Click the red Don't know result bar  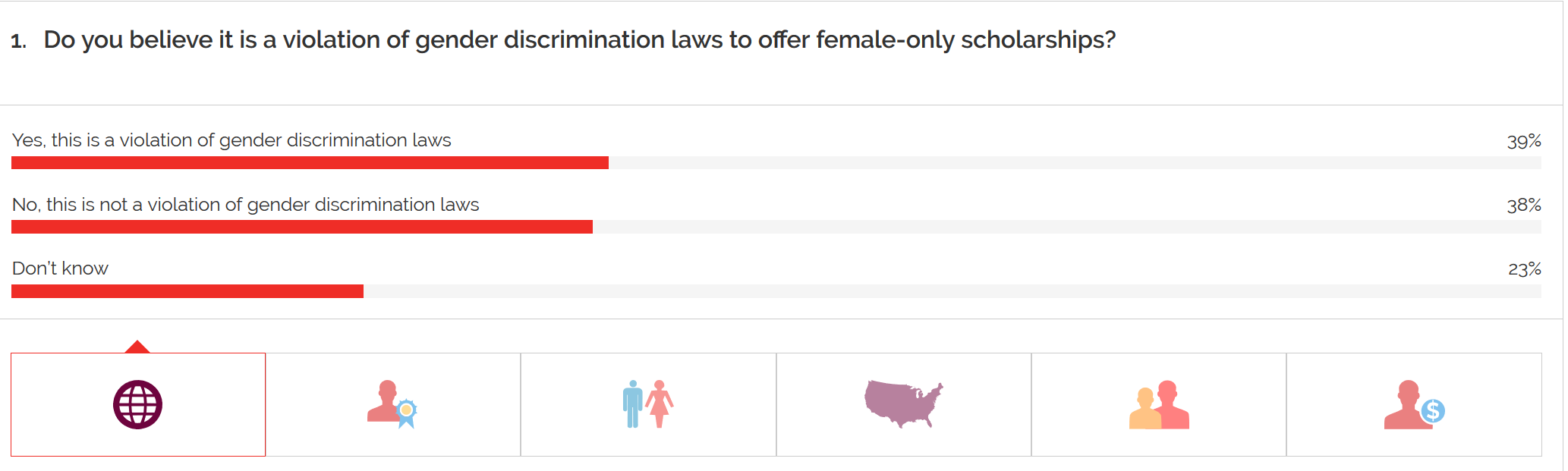coord(187,291)
